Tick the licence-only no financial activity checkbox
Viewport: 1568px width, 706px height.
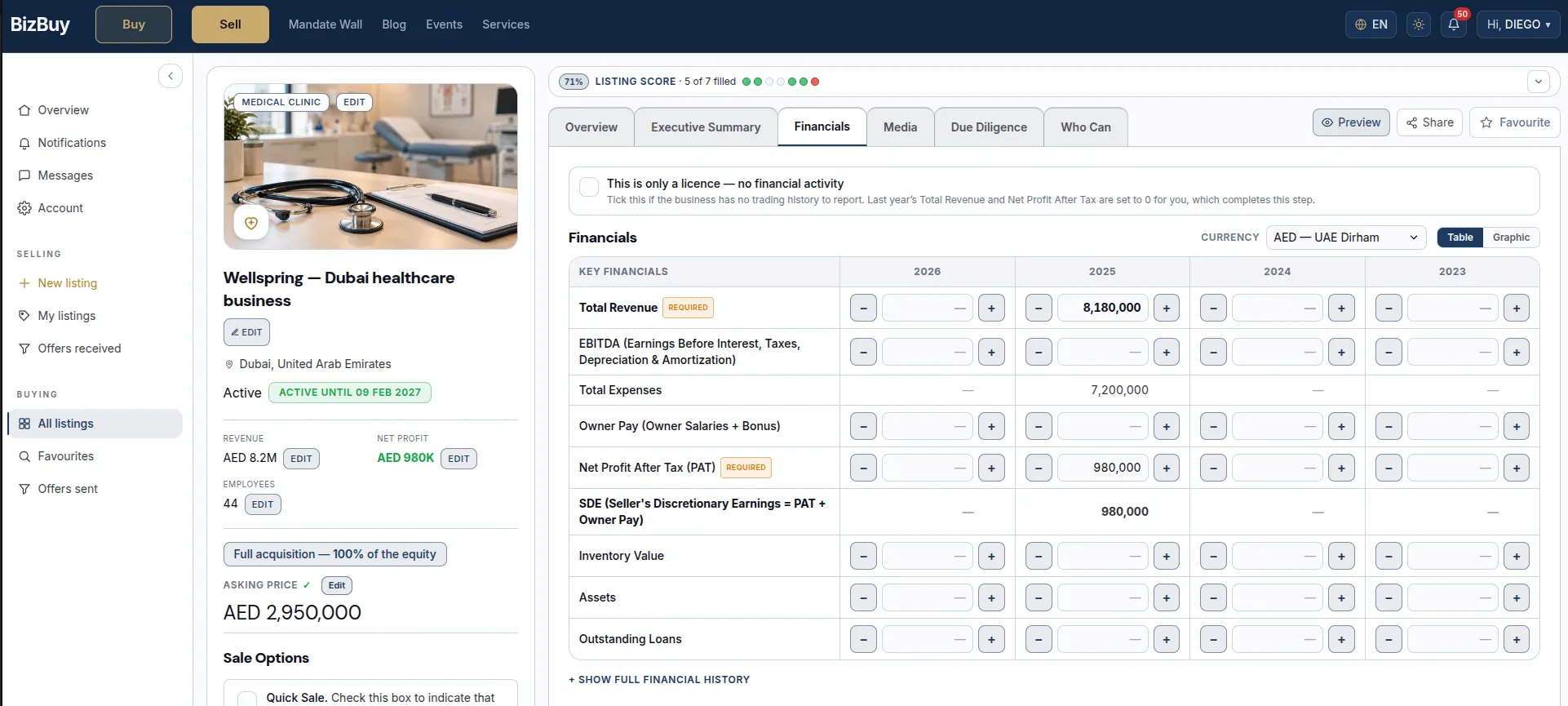click(x=589, y=187)
